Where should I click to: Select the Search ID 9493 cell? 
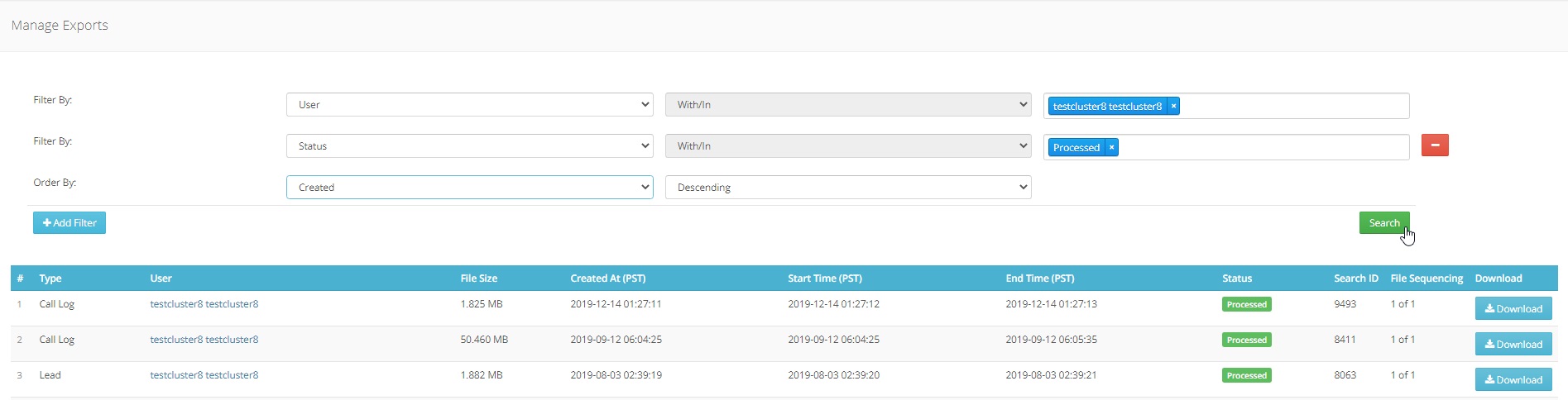pyautogui.click(x=1345, y=304)
